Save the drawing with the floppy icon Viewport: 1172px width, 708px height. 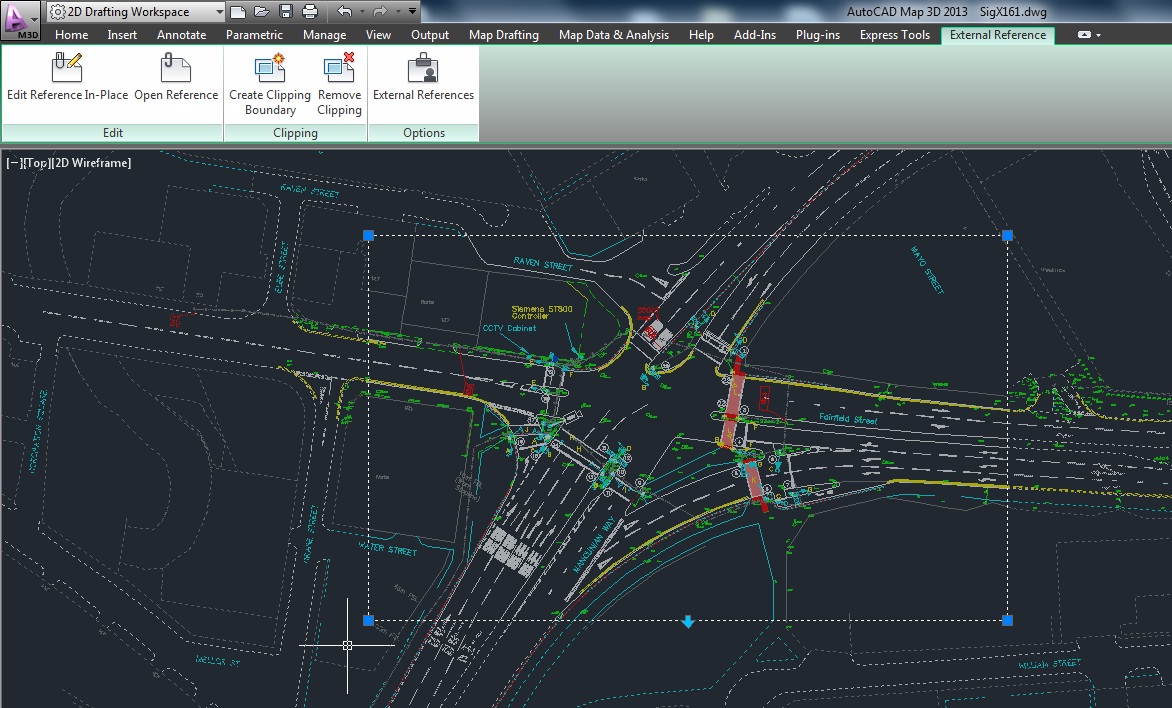286,11
